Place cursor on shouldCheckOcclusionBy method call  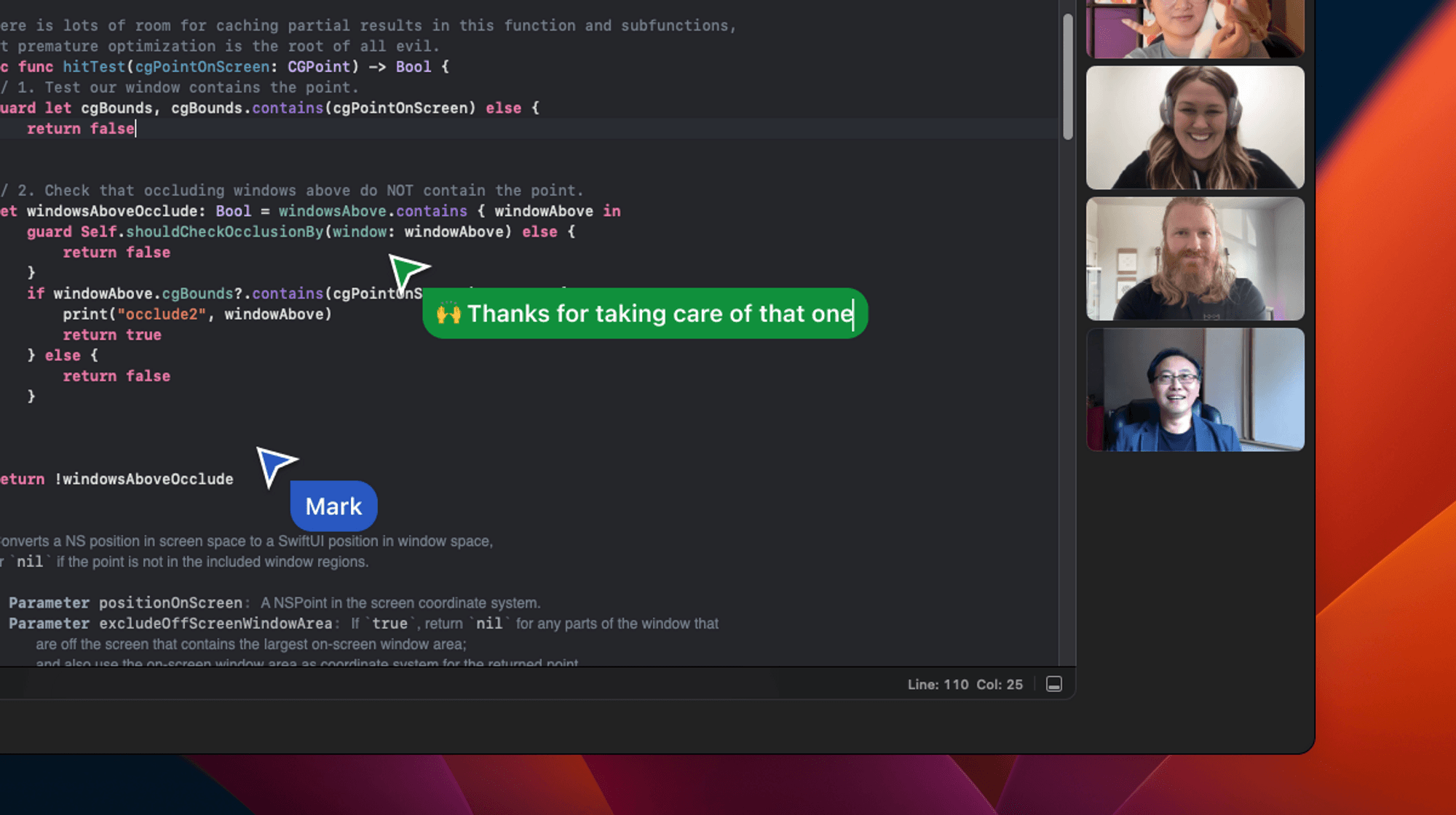point(224,232)
